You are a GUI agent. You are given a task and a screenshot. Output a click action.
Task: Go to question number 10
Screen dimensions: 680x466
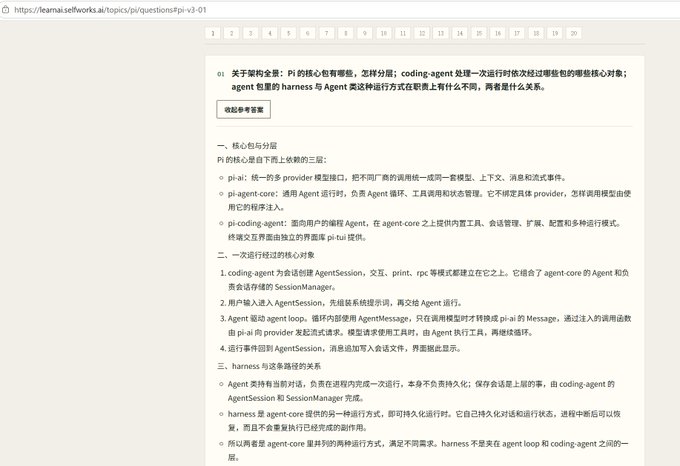(384, 33)
